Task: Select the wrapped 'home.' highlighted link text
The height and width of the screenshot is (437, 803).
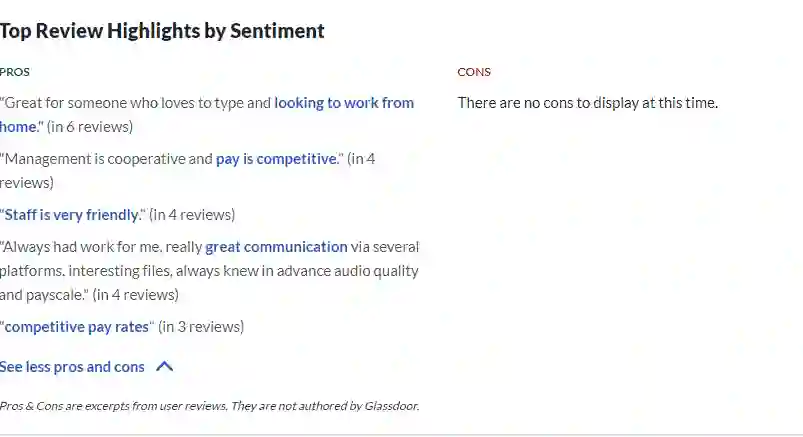Action: (19, 127)
